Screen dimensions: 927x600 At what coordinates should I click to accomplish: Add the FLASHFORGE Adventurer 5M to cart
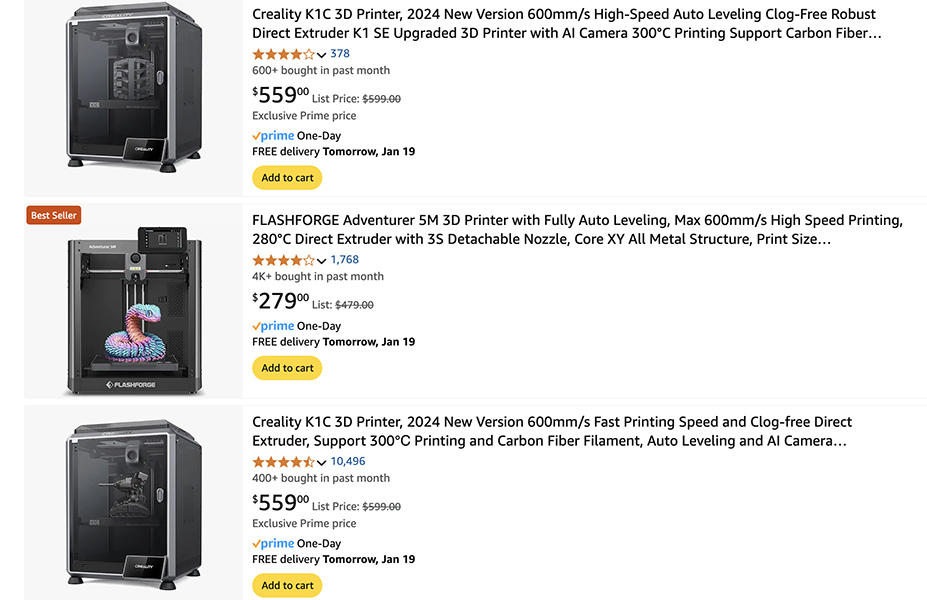click(x=287, y=367)
